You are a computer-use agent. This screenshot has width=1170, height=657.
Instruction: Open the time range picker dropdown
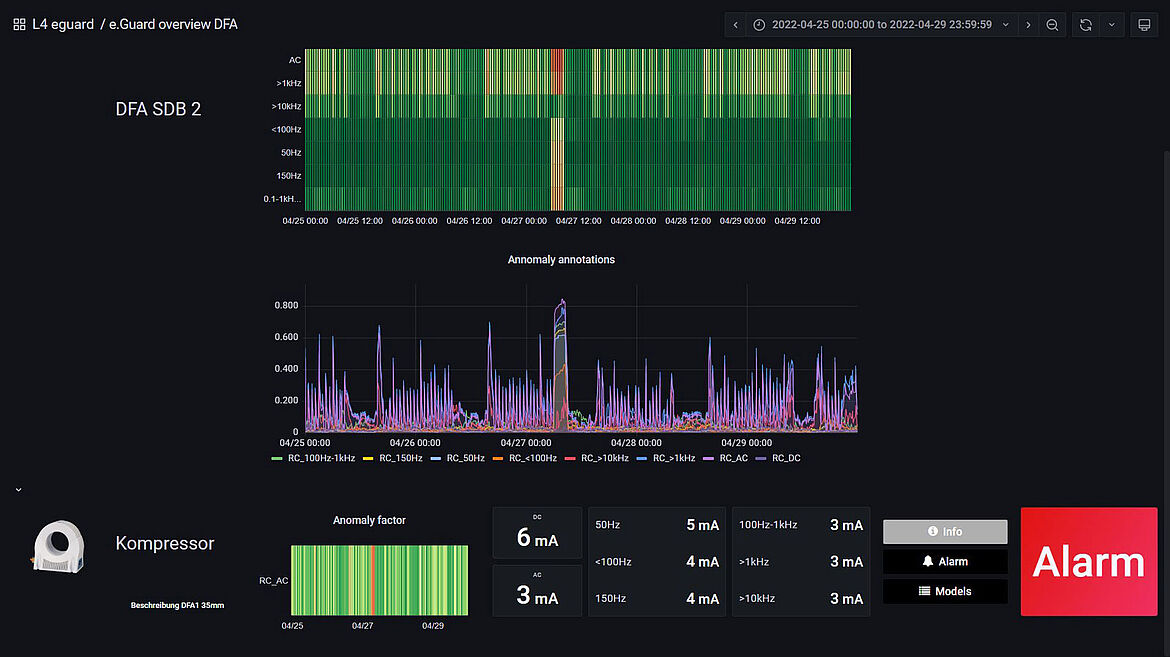878,25
